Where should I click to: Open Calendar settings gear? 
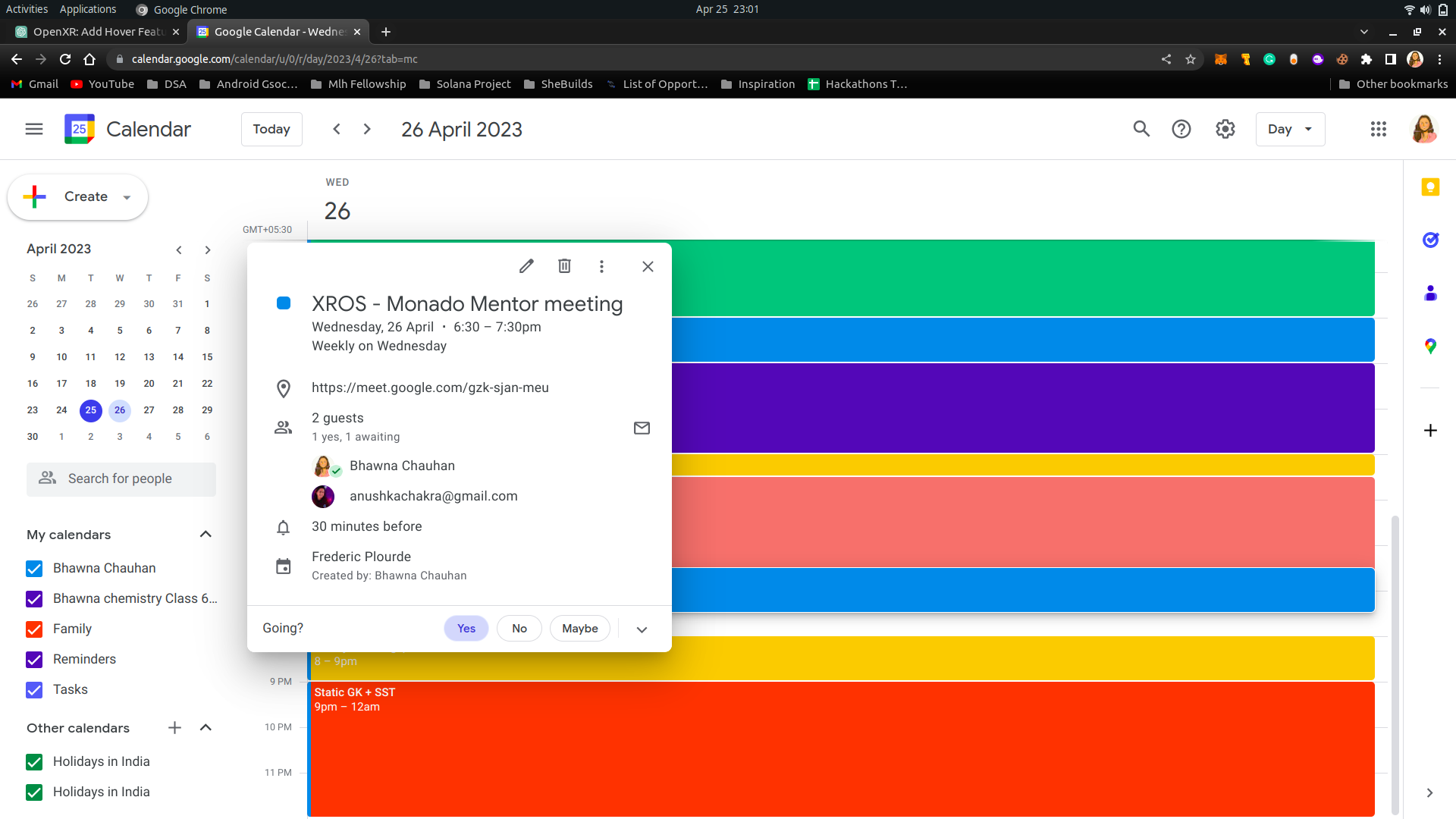coord(1225,129)
